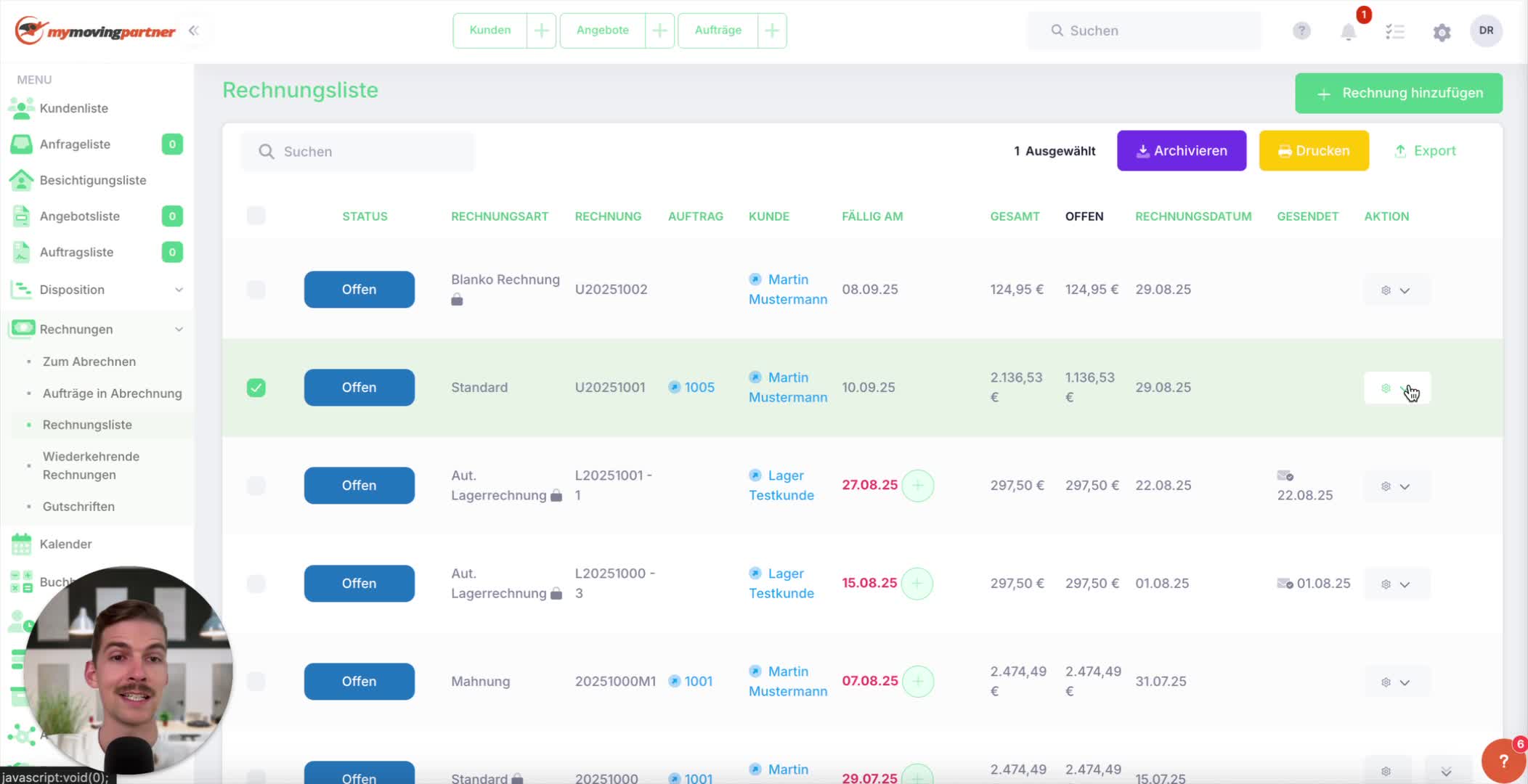1528x784 pixels.
Task: Click the double-chevron scroll-down button at bottom right
Action: tap(1446, 771)
